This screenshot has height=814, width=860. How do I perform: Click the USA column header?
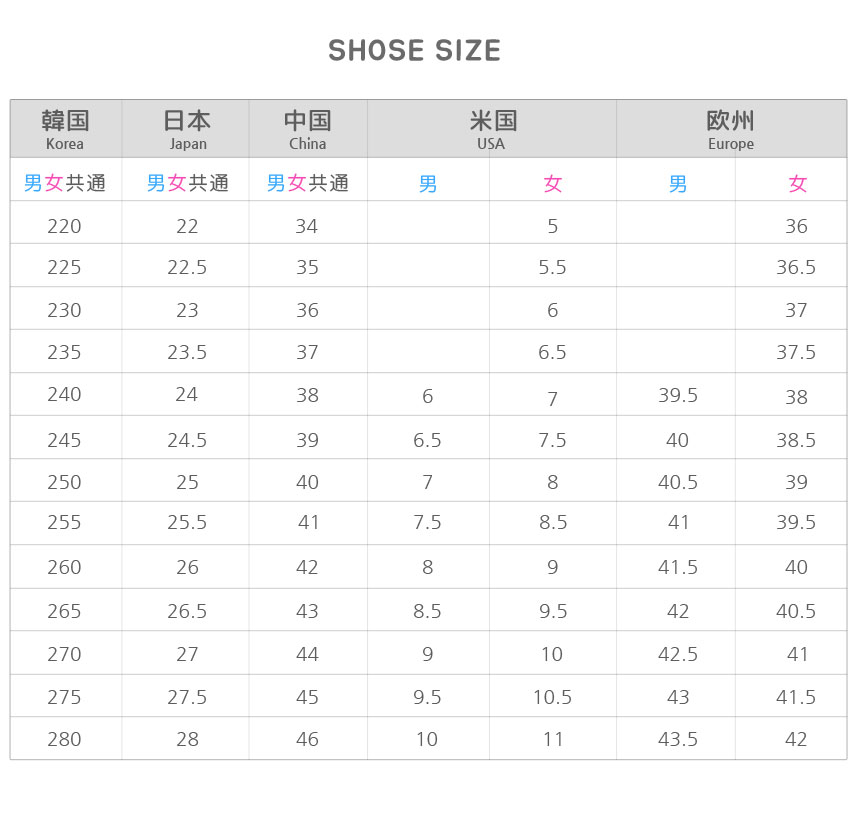(491, 129)
